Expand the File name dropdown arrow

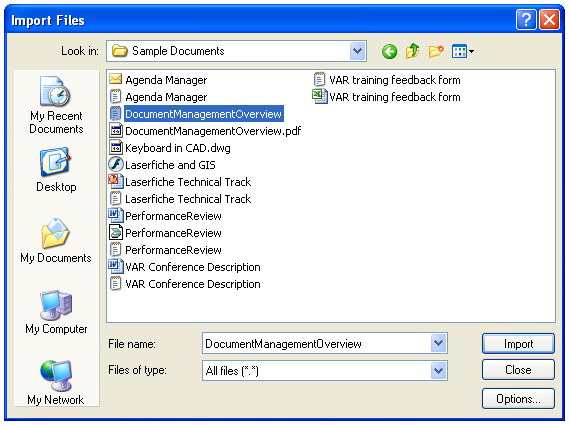point(438,343)
